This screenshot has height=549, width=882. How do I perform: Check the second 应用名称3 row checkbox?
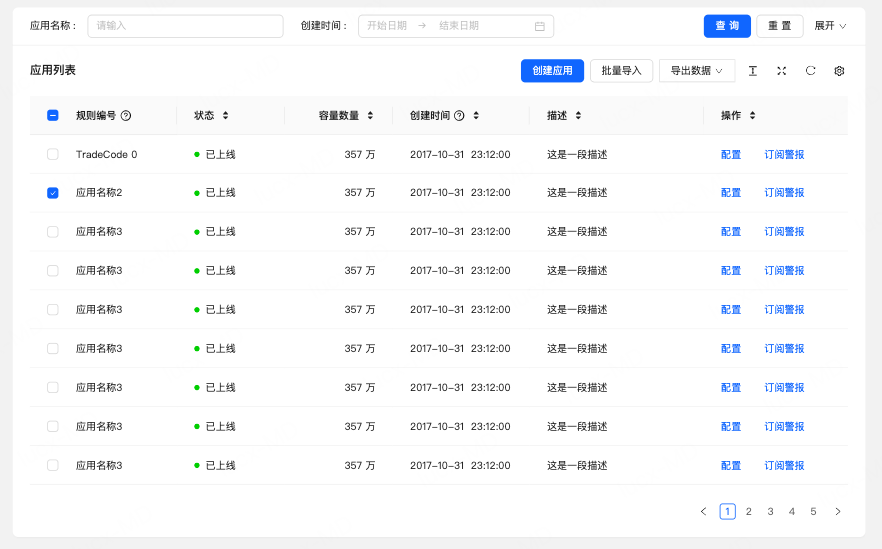point(52,271)
